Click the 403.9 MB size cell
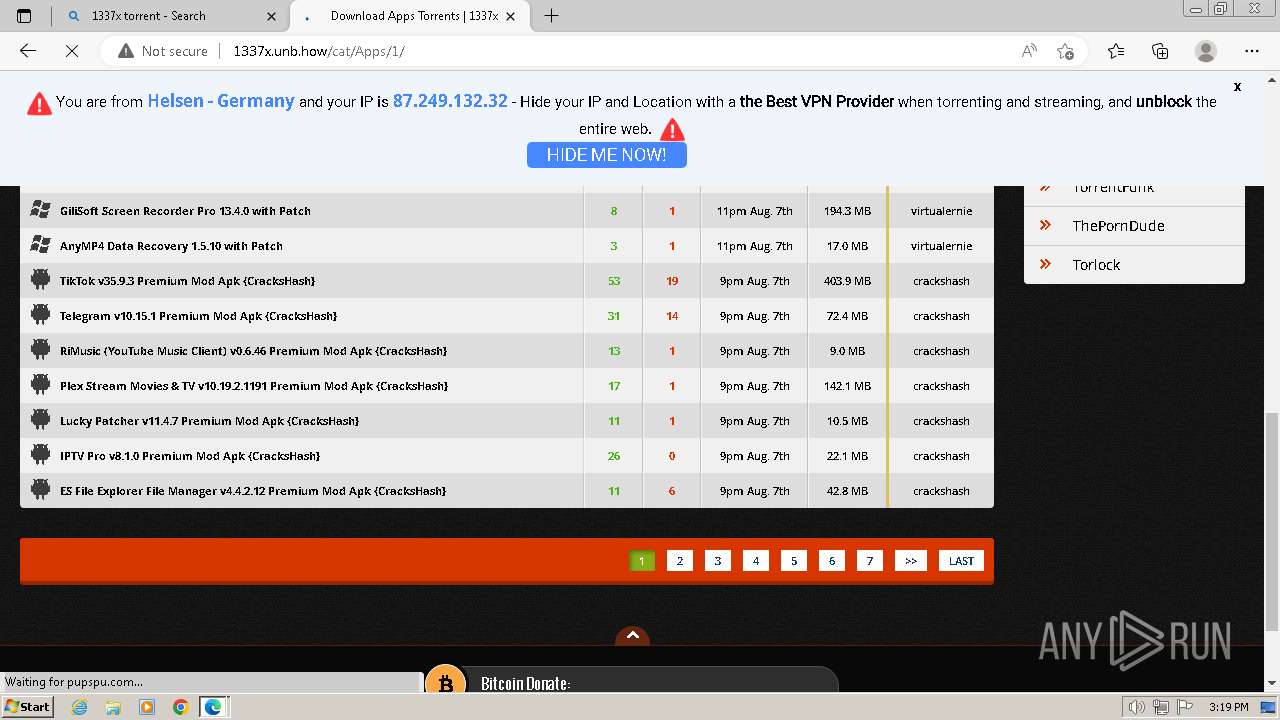1280x720 pixels. (x=847, y=281)
